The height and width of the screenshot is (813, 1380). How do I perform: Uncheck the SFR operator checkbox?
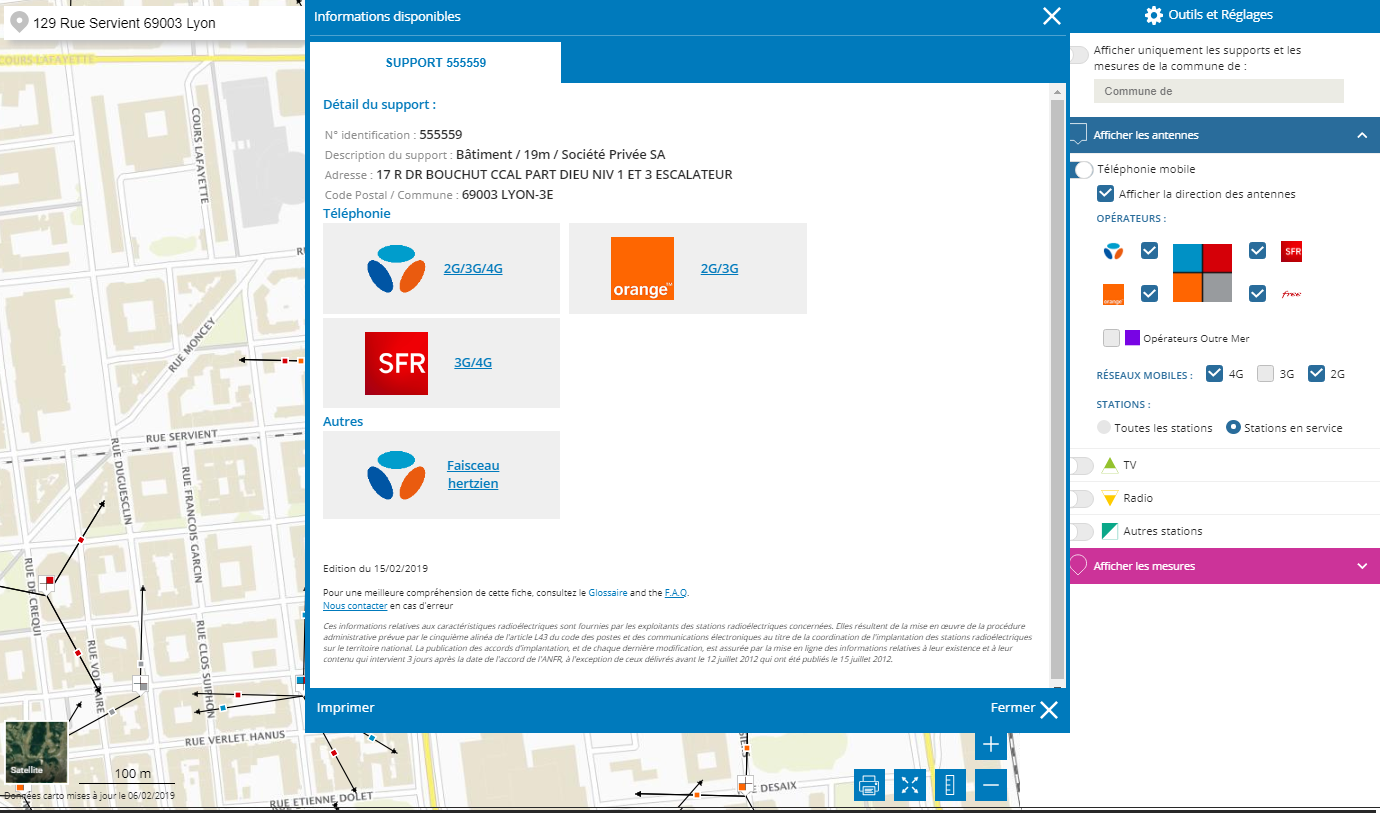coord(1258,251)
